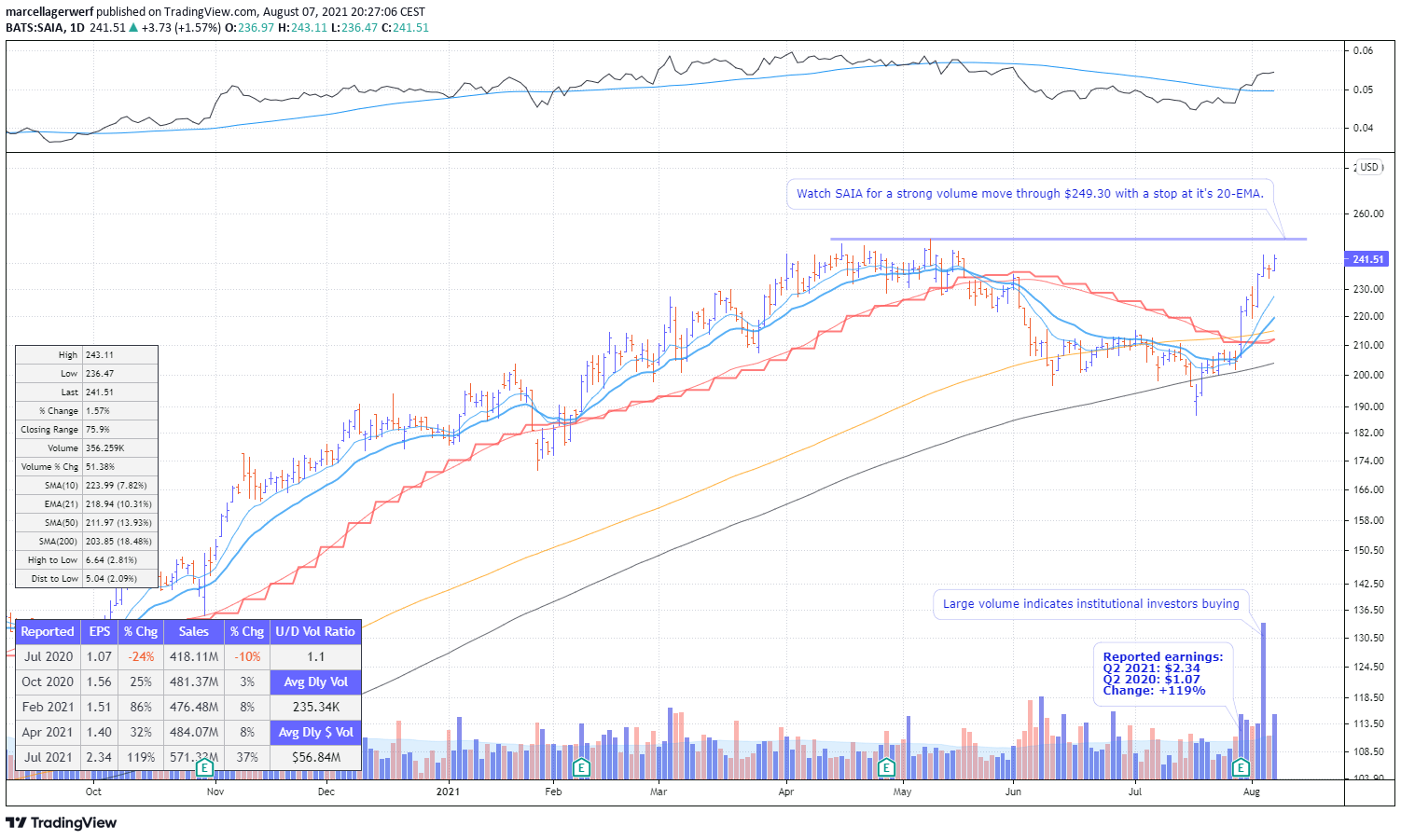
Task: Click the 'Dist to Low' row in stats table
Action: point(87,579)
